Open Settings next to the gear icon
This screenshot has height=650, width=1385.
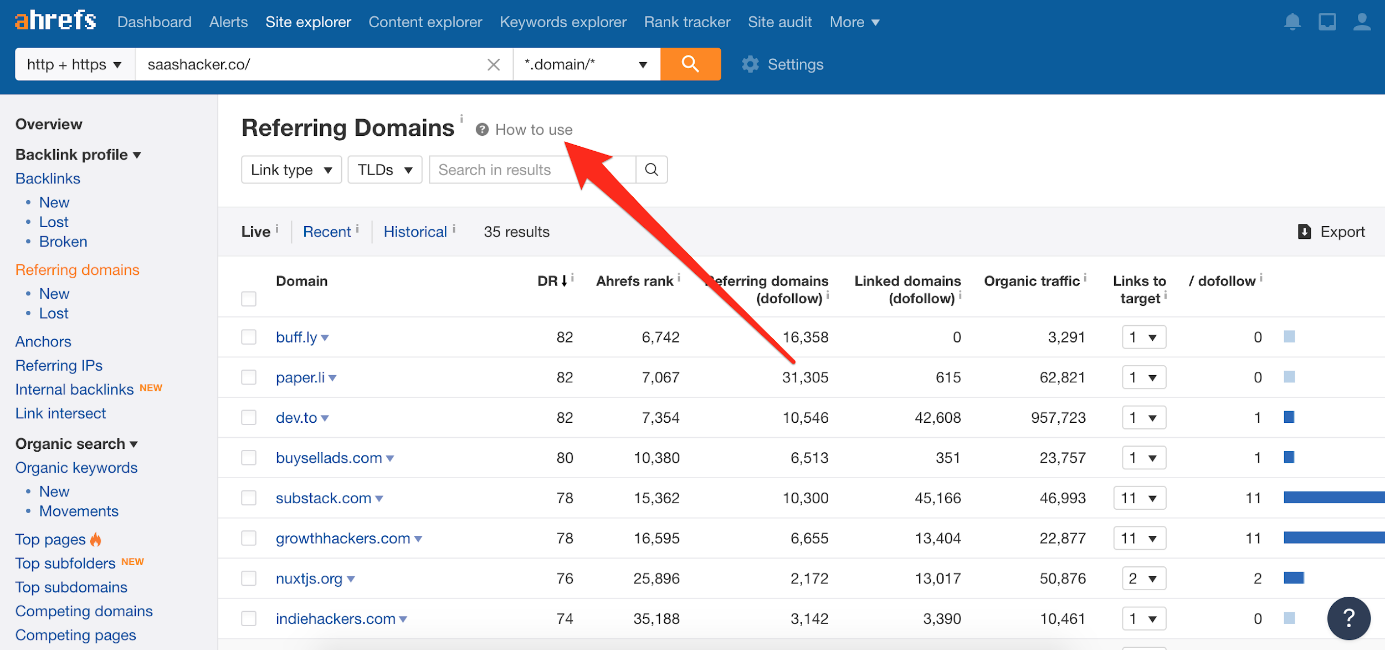pos(796,64)
